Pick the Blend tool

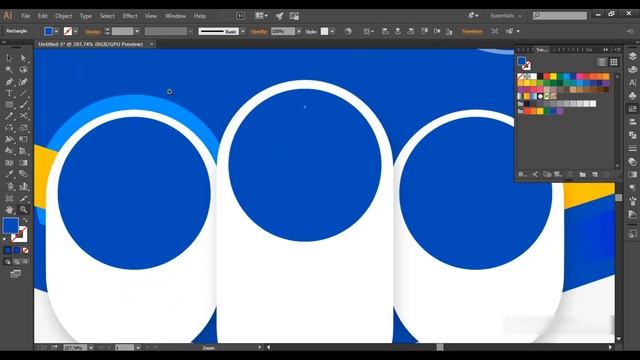tap(23, 174)
